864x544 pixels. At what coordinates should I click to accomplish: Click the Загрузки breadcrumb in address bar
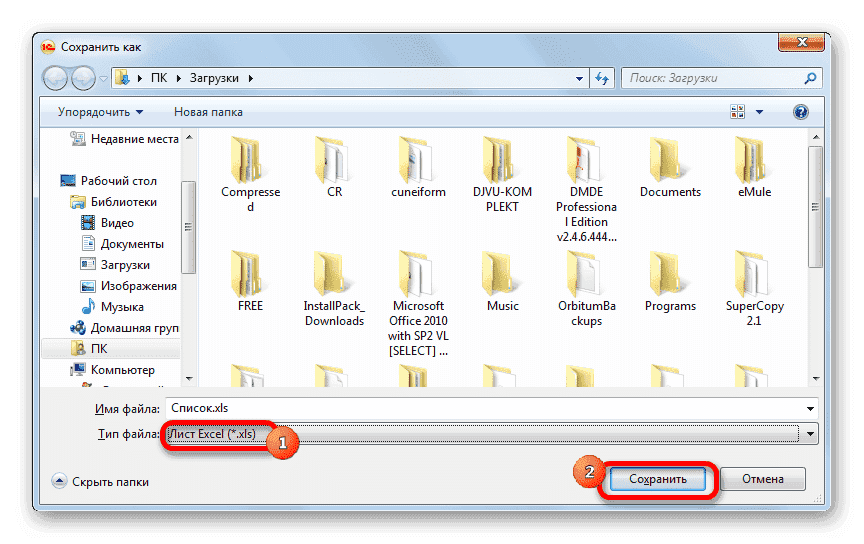(x=214, y=78)
